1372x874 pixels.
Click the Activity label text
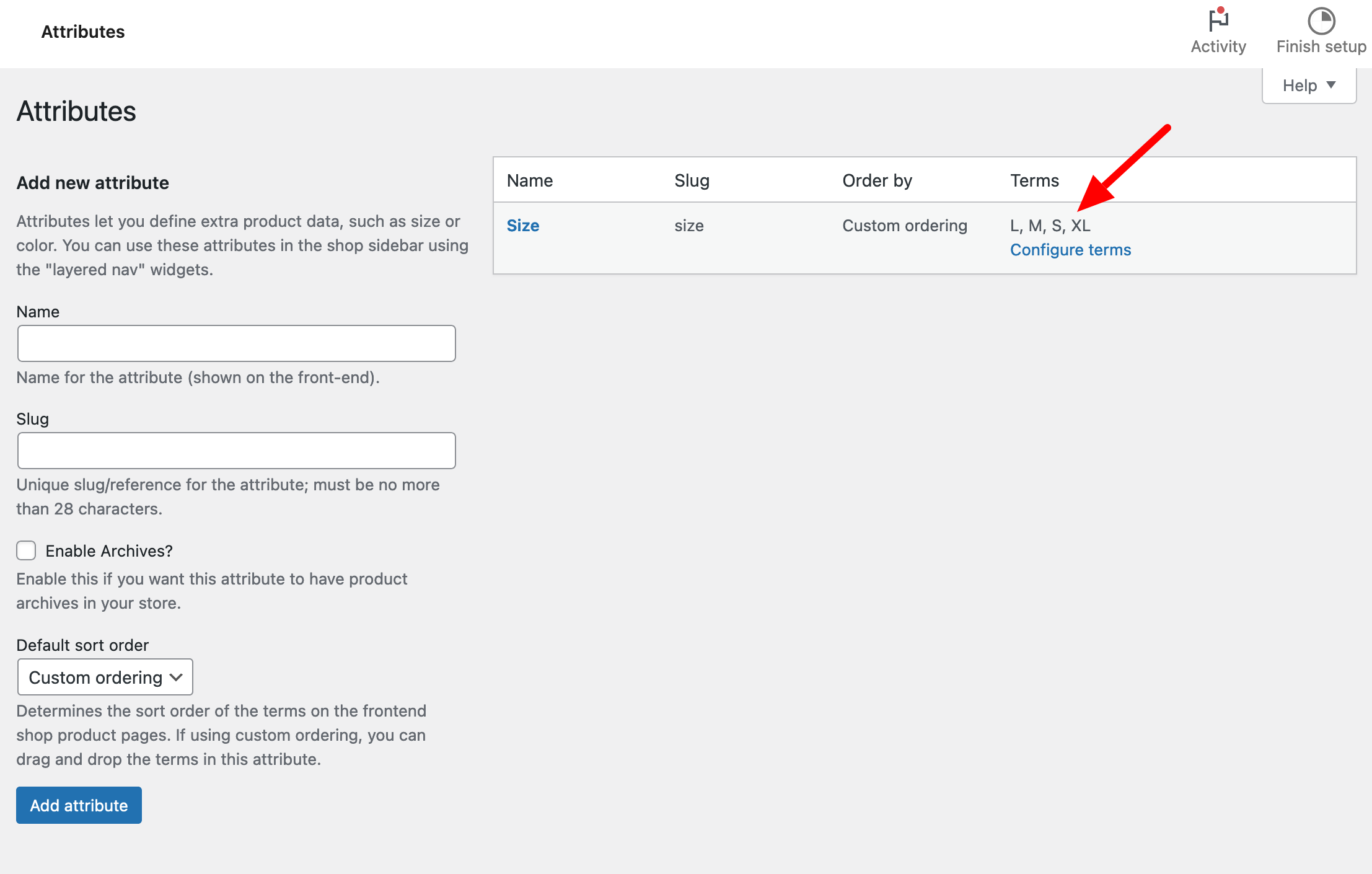(x=1217, y=46)
